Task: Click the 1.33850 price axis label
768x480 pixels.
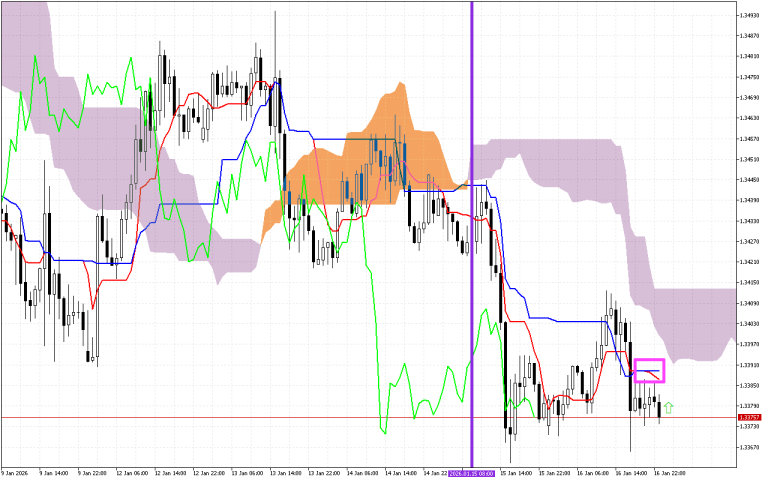Action: click(750, 386)
